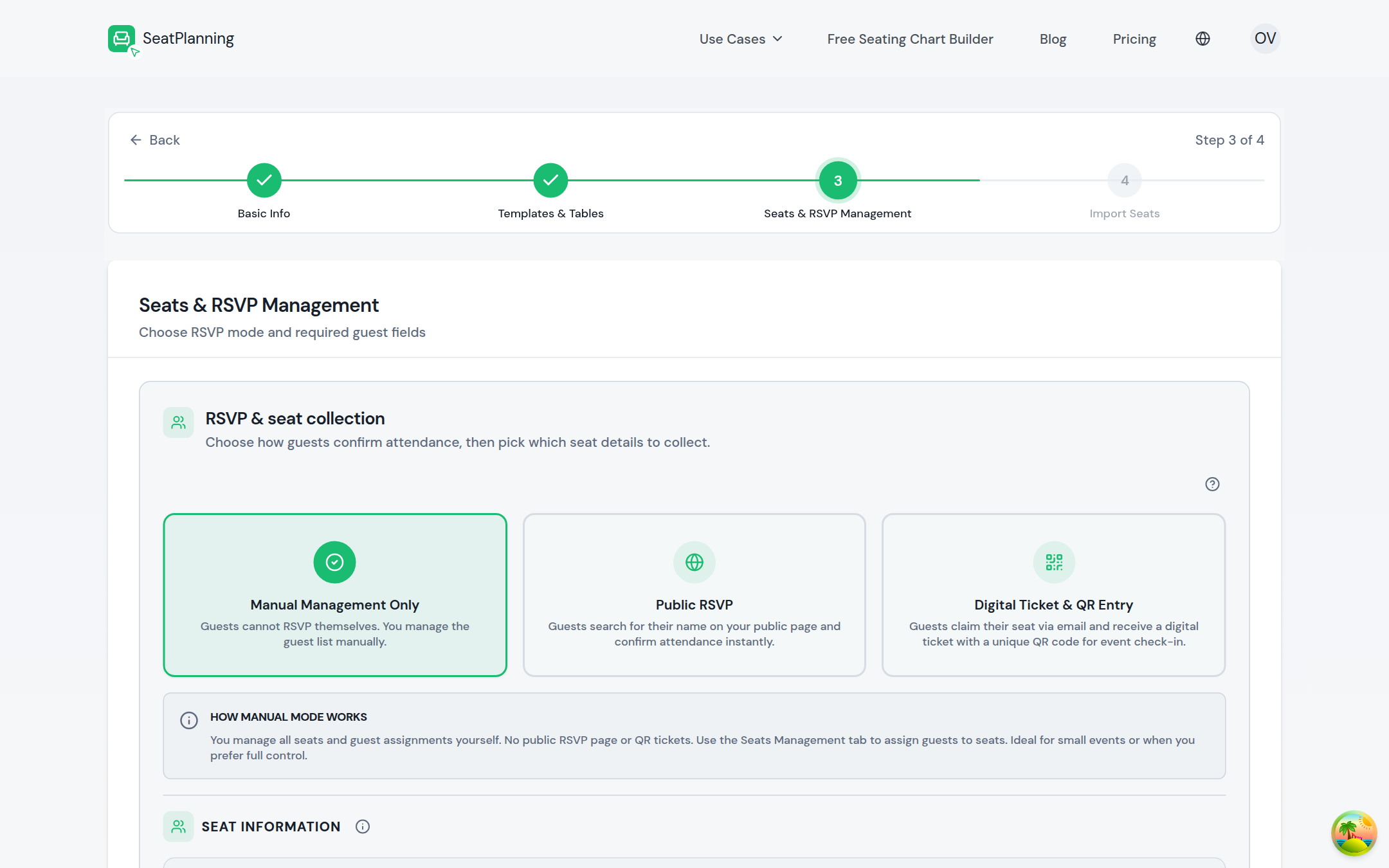Select Manual Management Only mode card
This screenshot has height=868, width=1389.
[x=335, y=595]
